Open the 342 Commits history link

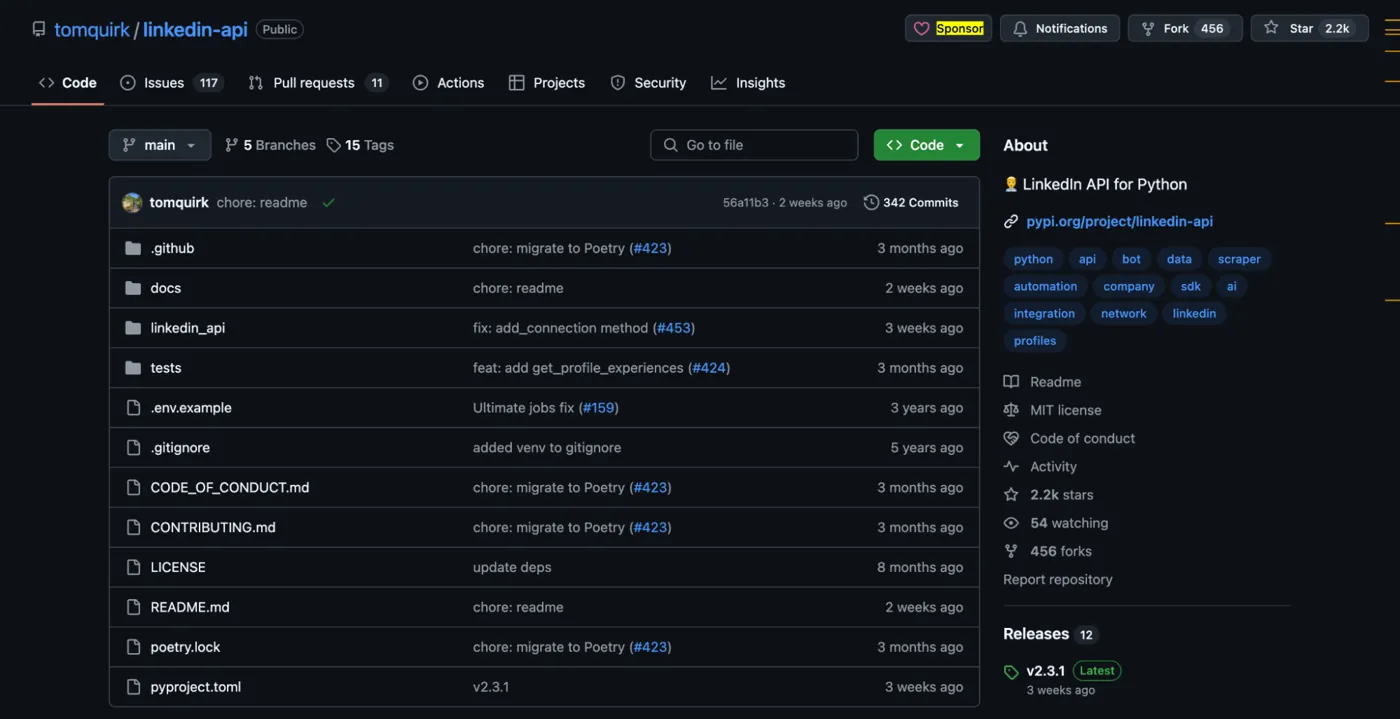tap(911, 203)
